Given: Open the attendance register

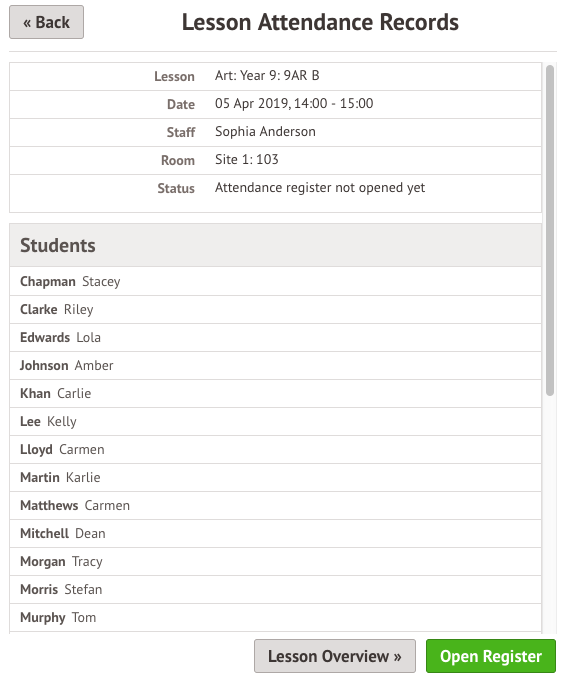Looking at the screenshot, I should pos(491,656).
